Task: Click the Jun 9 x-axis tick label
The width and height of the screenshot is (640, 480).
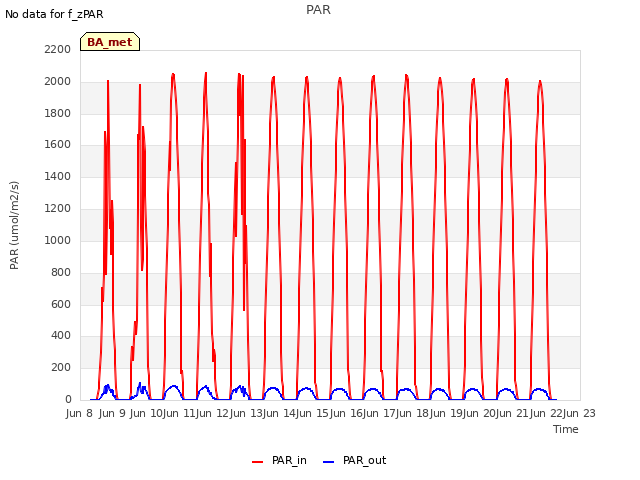Action: [x=112, y=413]
